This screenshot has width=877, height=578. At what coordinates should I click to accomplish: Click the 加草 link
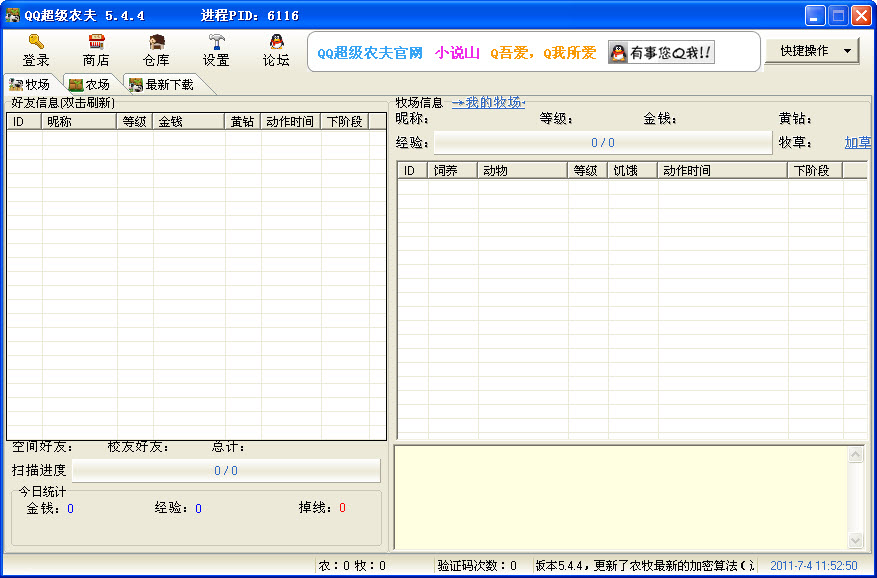[857, 143]
